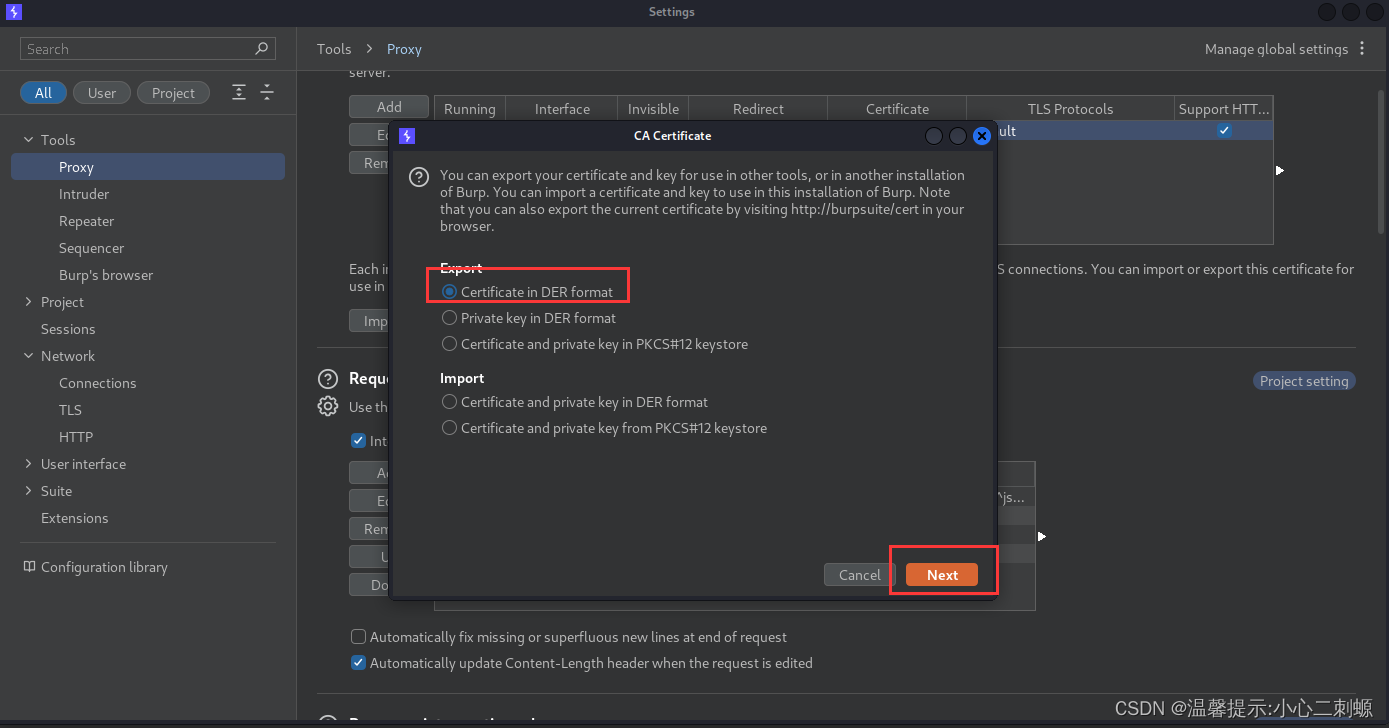Click Proxy in the breadcrumb
Image resolution: width=1389 pixels, height=728 pixels.
404,49
